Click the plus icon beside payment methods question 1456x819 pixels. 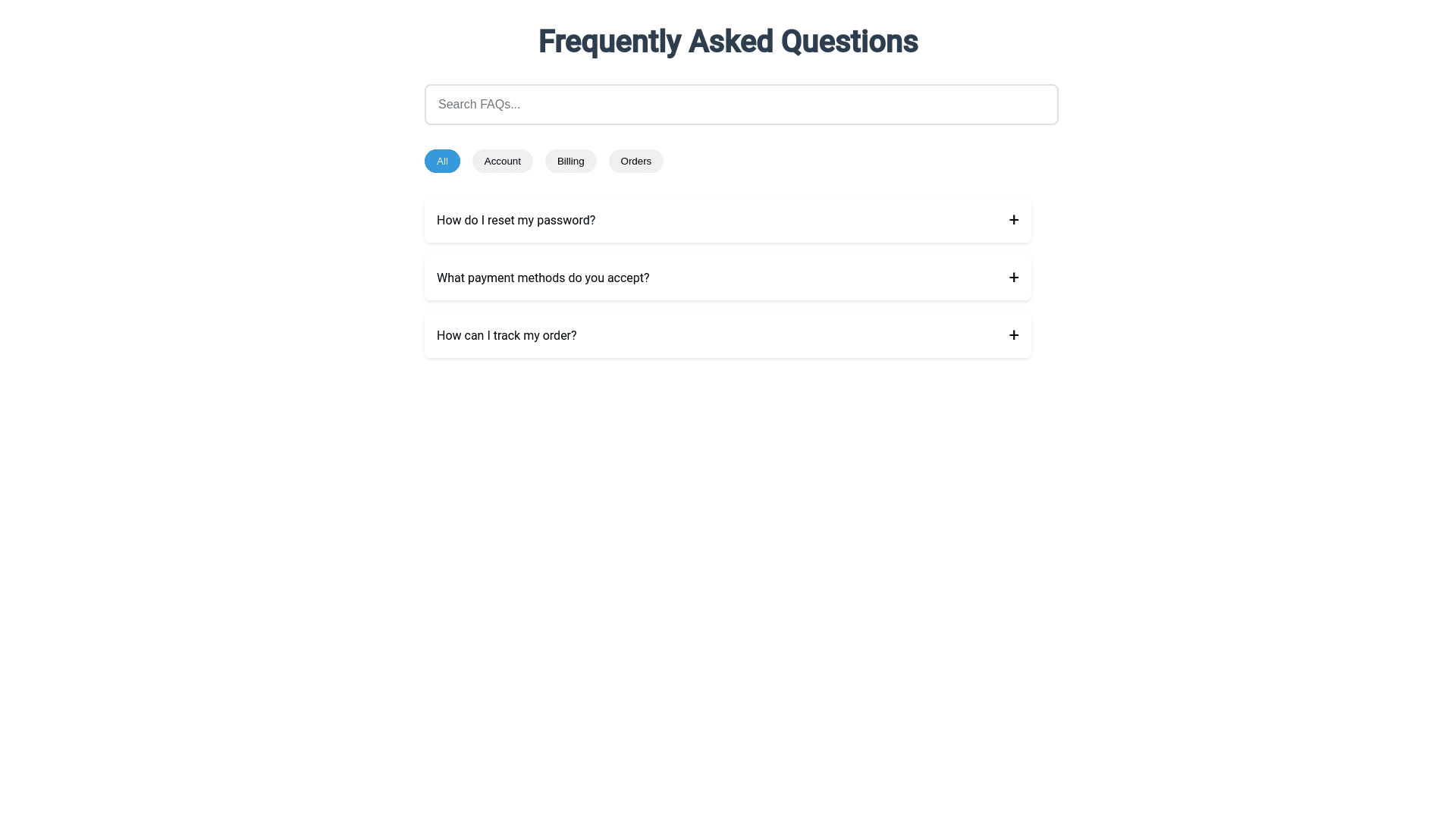tap(1014, 278)
